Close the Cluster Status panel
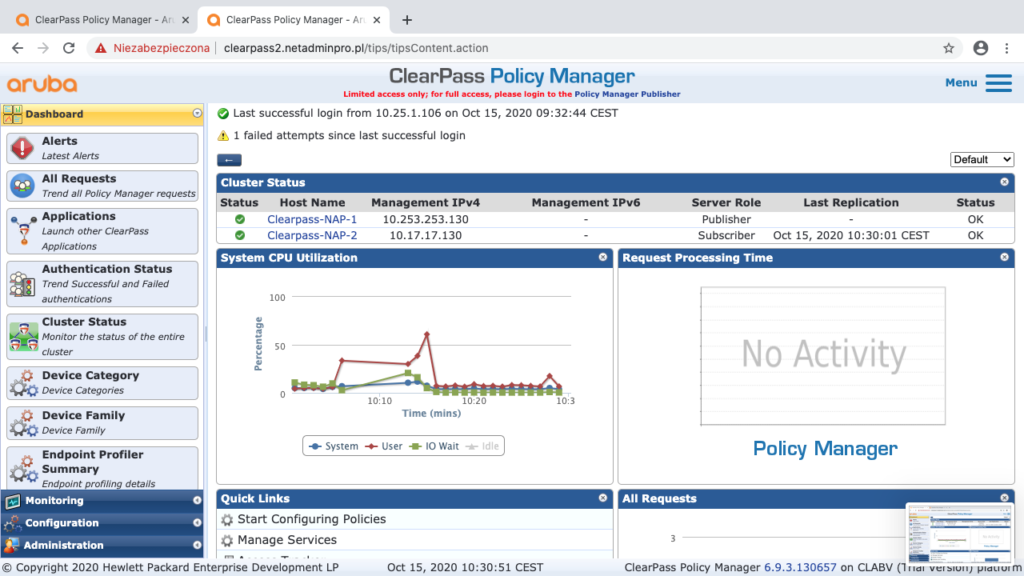This screenshot has height=576, width=1024. (x=1004, y=182)
